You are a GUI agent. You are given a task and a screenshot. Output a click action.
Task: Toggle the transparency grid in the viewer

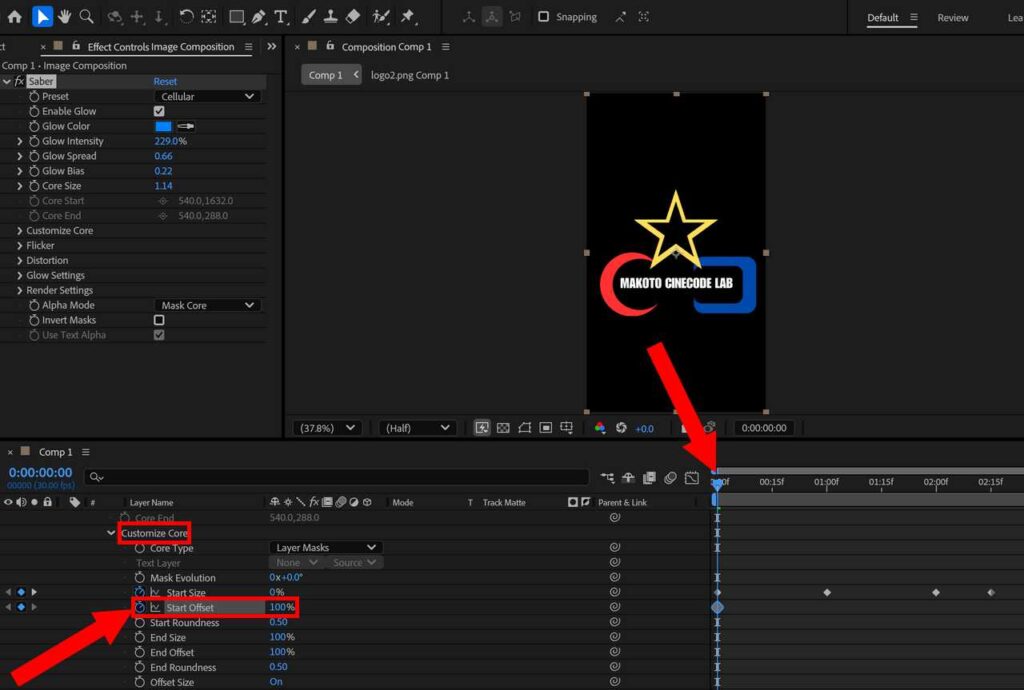[503, 428]
